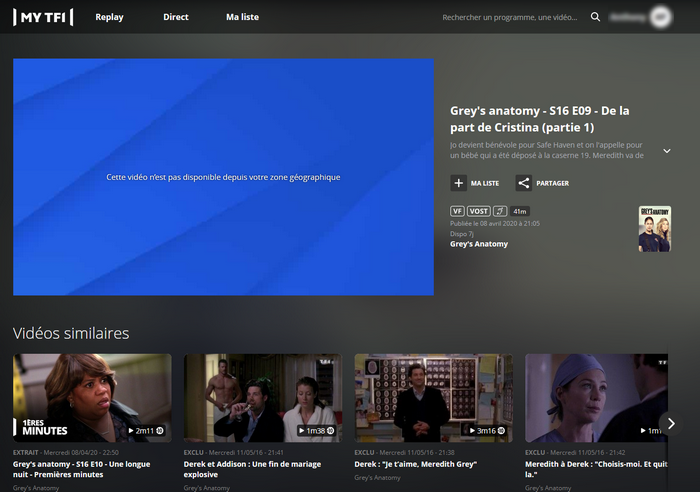Open Derek : "Je t'aime, Meredith Grey" title
Image resolution: width=700 pixels, height=492 pixels.
coord(416,464)
